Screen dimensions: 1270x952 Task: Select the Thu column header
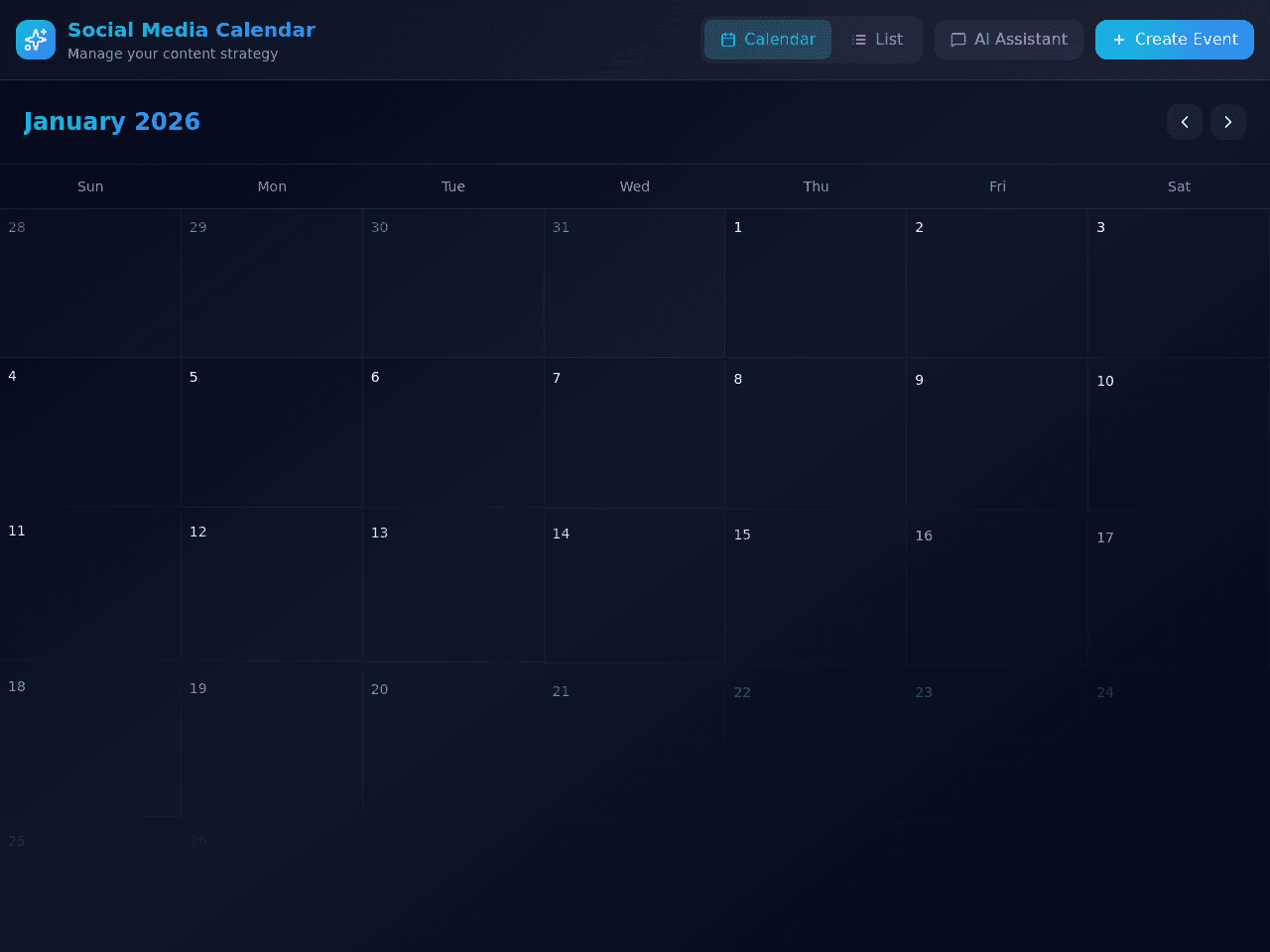click(816, 186)
